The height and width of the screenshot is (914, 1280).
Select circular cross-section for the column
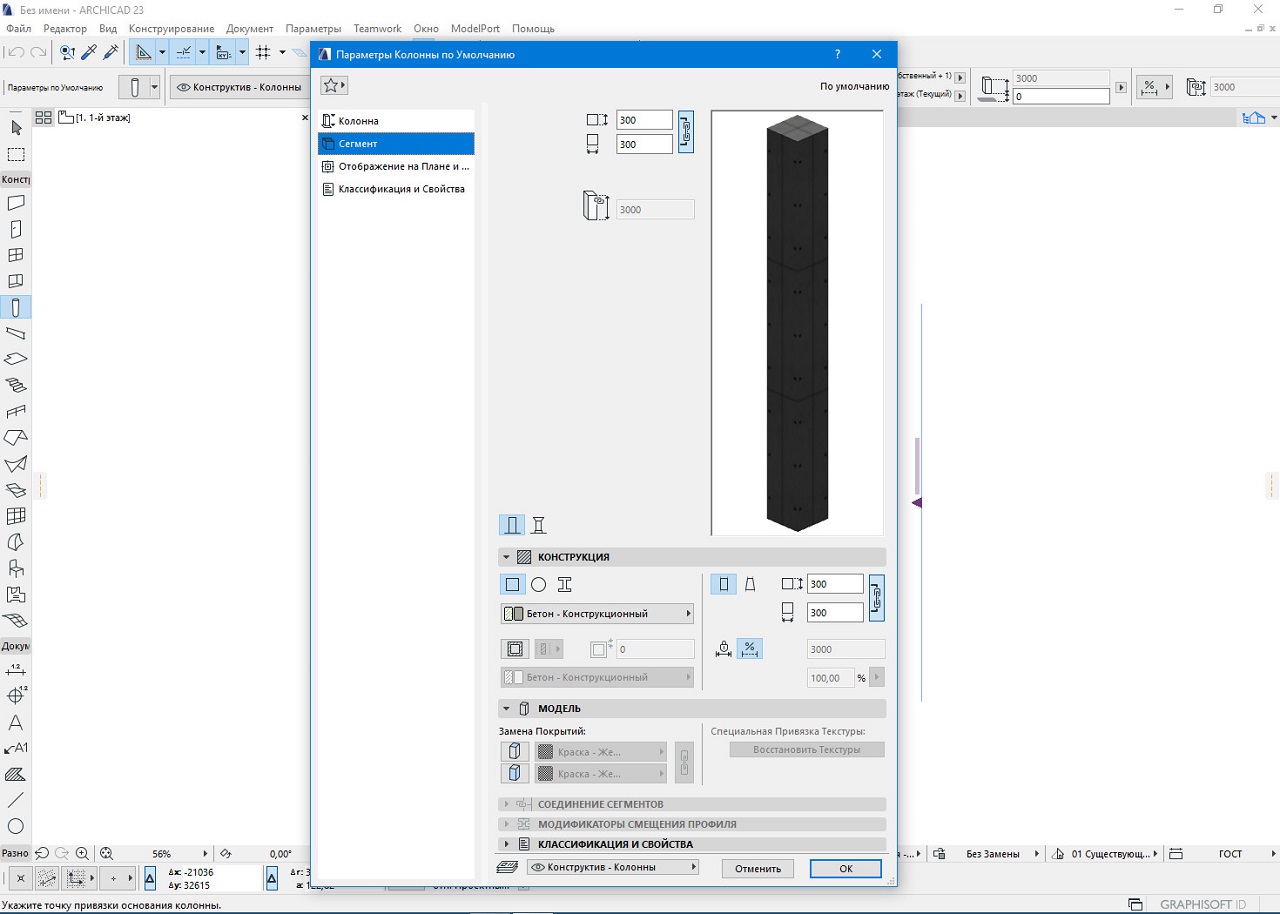538,585
